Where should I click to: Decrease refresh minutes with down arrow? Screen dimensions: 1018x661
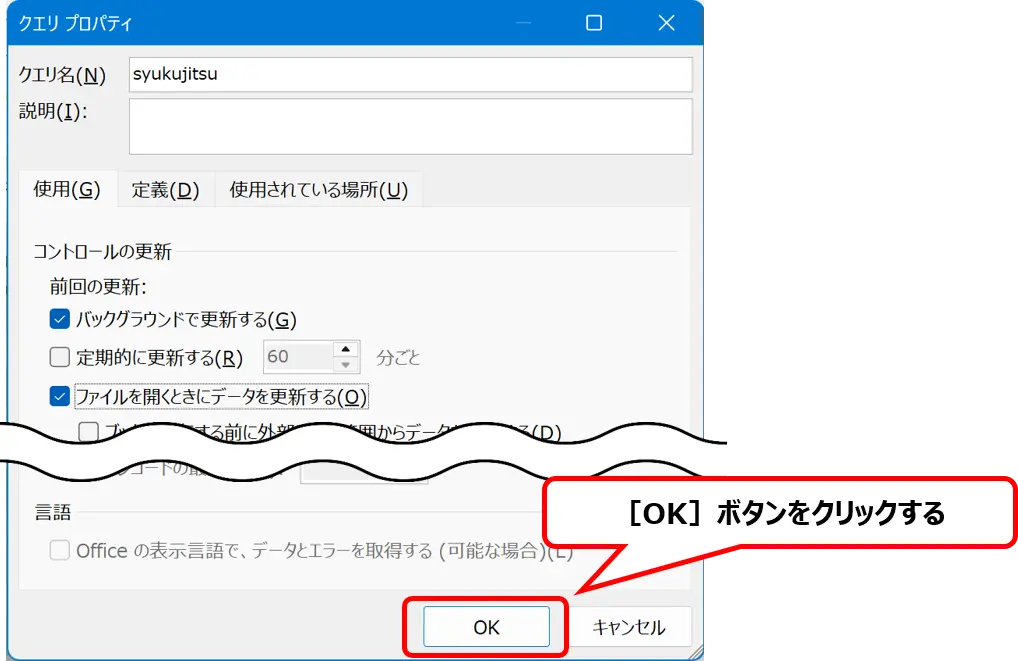tap(346, 364)
